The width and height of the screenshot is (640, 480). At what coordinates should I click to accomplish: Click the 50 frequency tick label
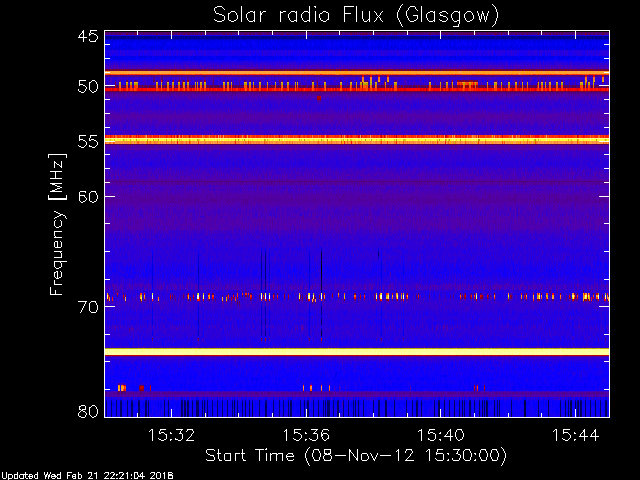(88, 87)
